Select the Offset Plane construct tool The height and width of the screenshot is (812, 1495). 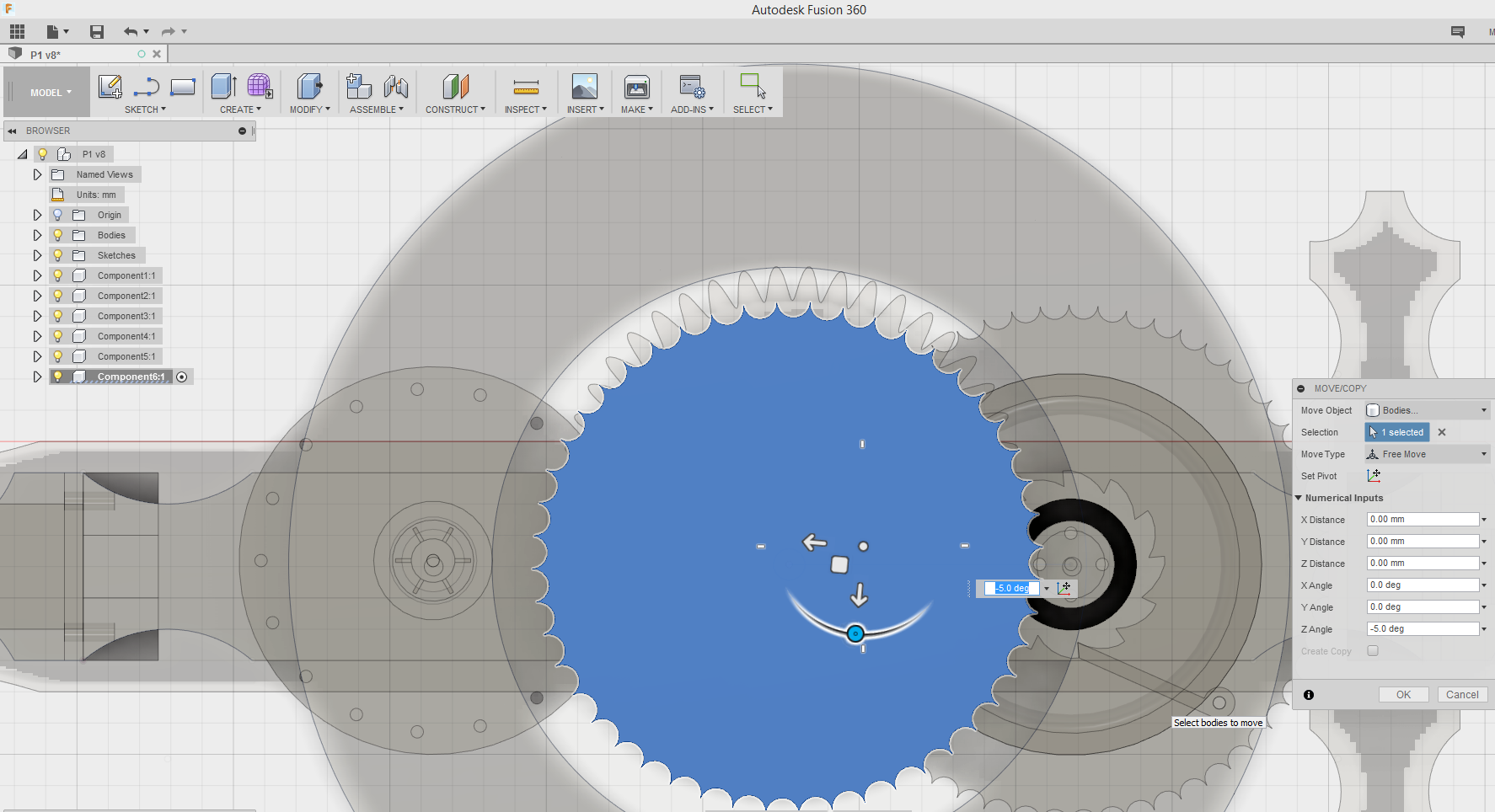[455, 86]
